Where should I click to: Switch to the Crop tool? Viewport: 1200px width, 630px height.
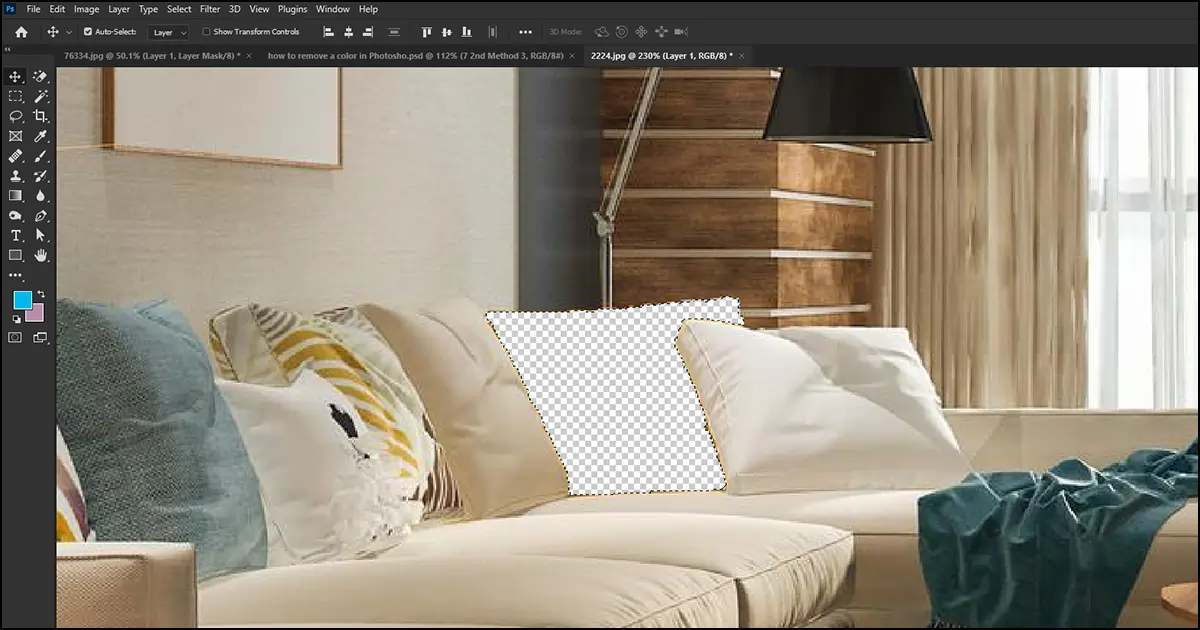(x=40, y=116)
